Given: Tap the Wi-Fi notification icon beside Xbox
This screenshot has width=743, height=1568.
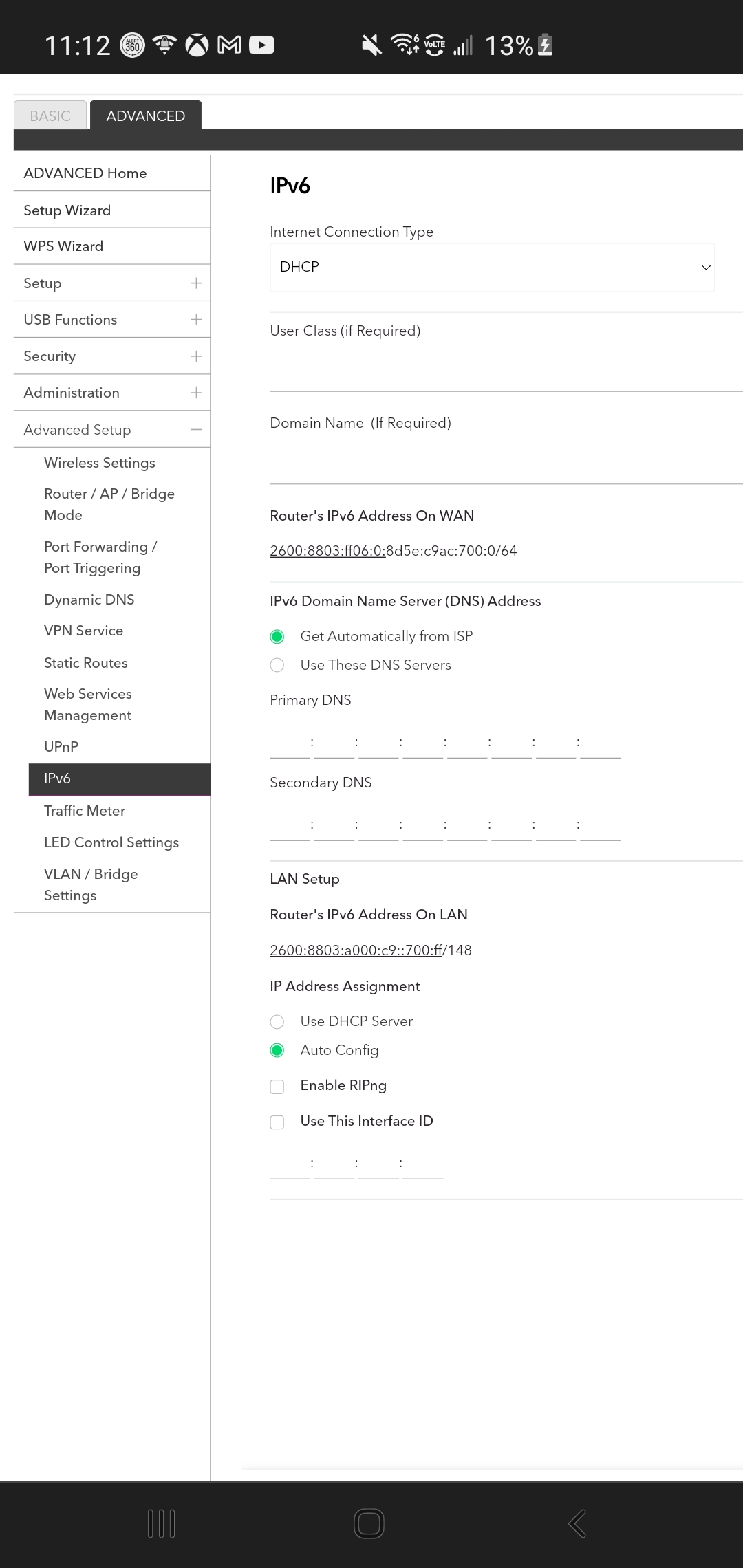Looking at the screenshot, I should point(164,45).
